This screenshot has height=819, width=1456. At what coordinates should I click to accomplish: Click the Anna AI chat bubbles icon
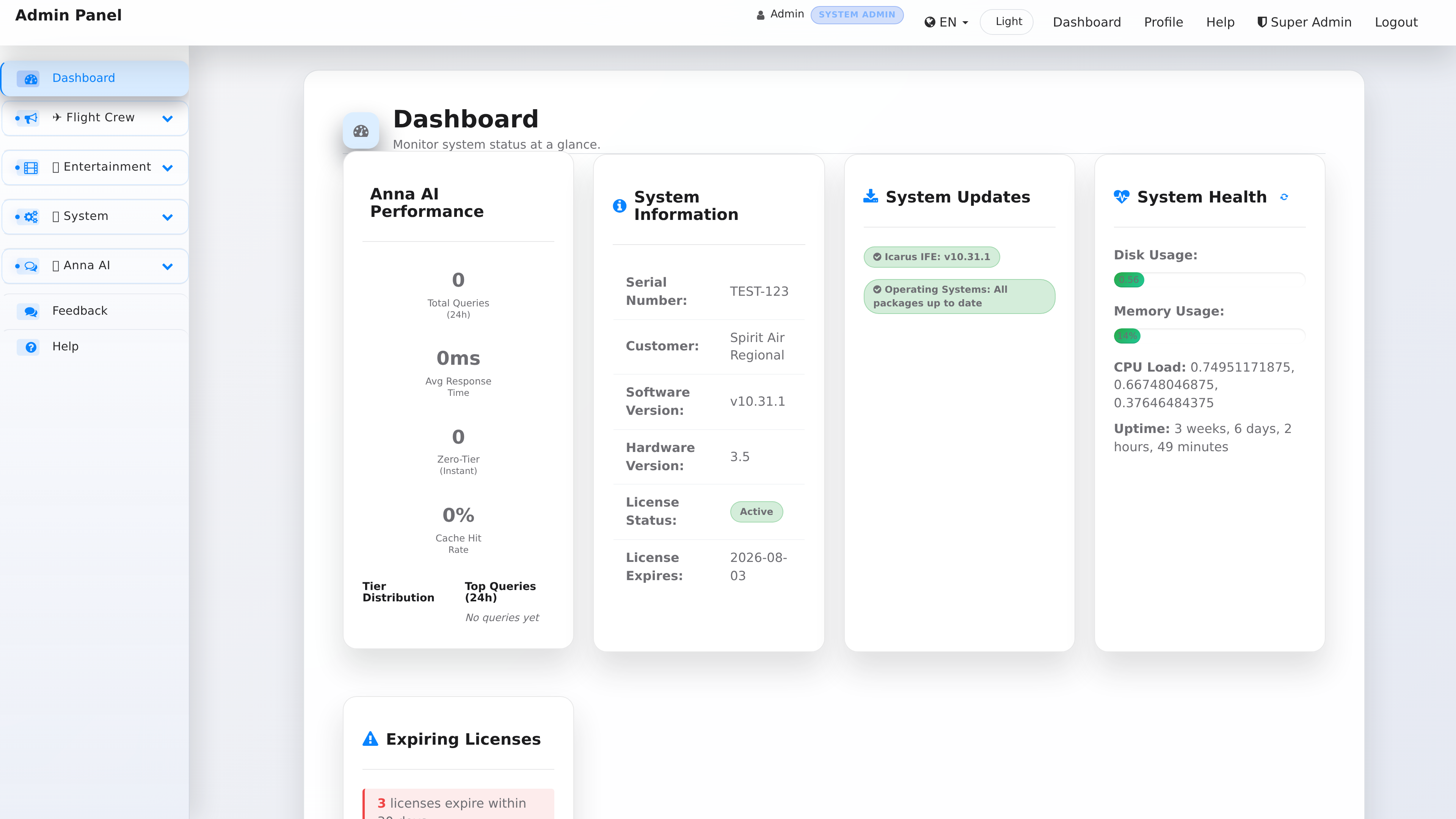tap(31, 266)
